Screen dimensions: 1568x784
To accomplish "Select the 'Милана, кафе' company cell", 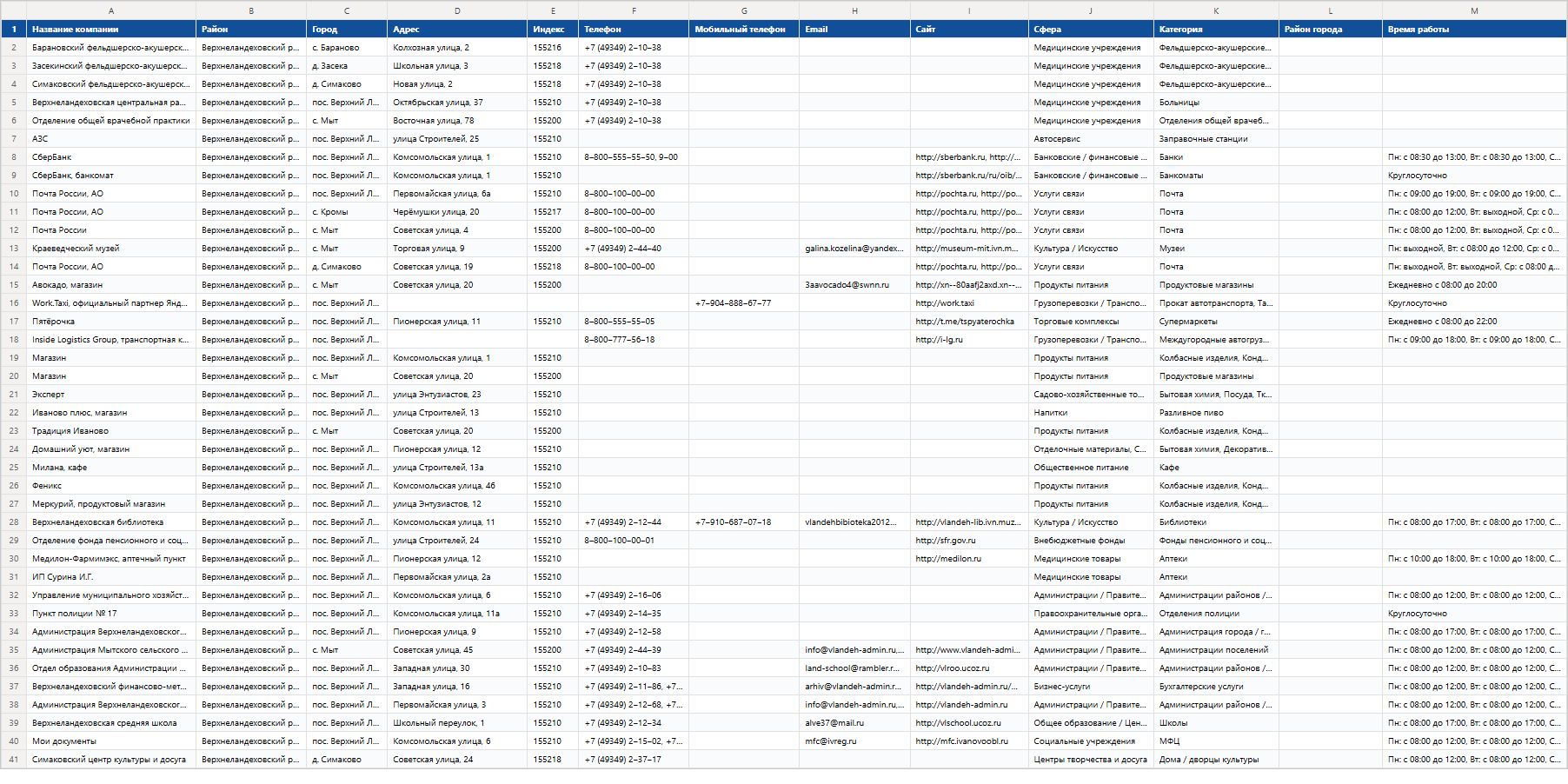I will pos(111,467).
